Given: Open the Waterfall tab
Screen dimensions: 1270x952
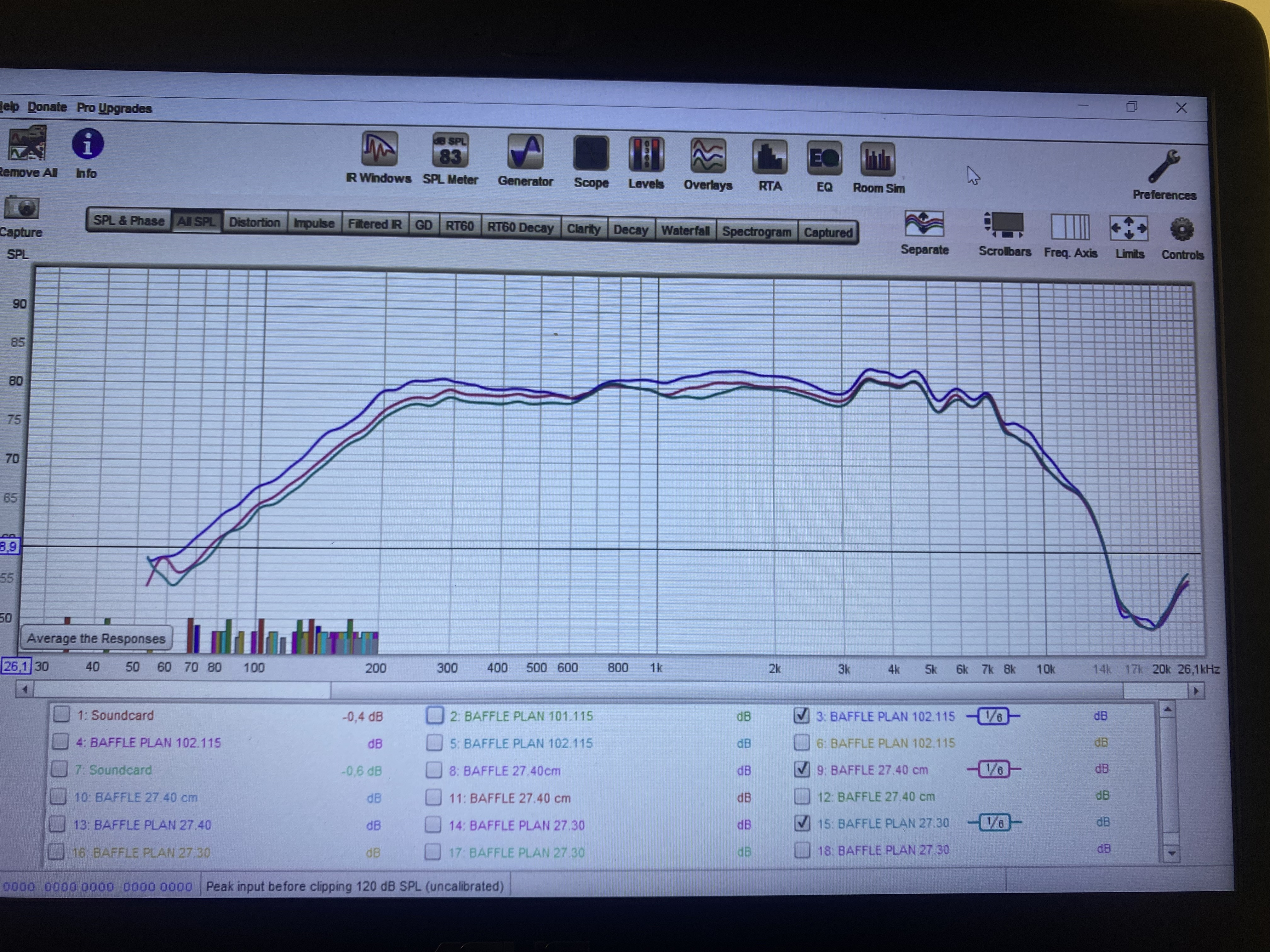Looking at the screenshot, I should [x=685, y=231].
